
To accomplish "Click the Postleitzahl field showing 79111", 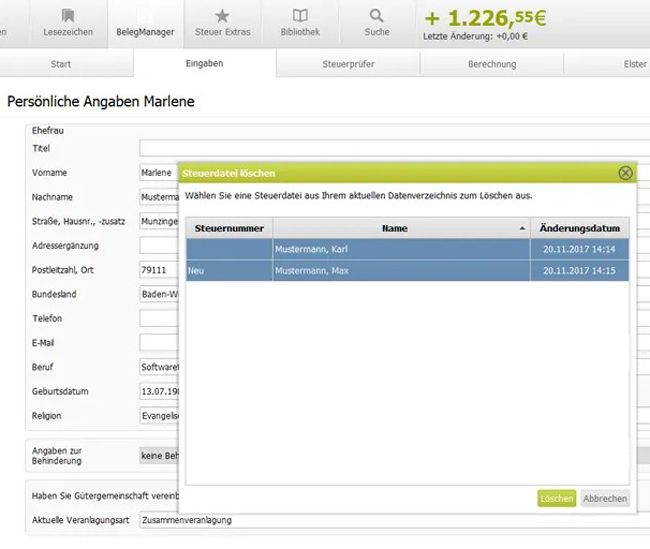I will tap(159, 270).
